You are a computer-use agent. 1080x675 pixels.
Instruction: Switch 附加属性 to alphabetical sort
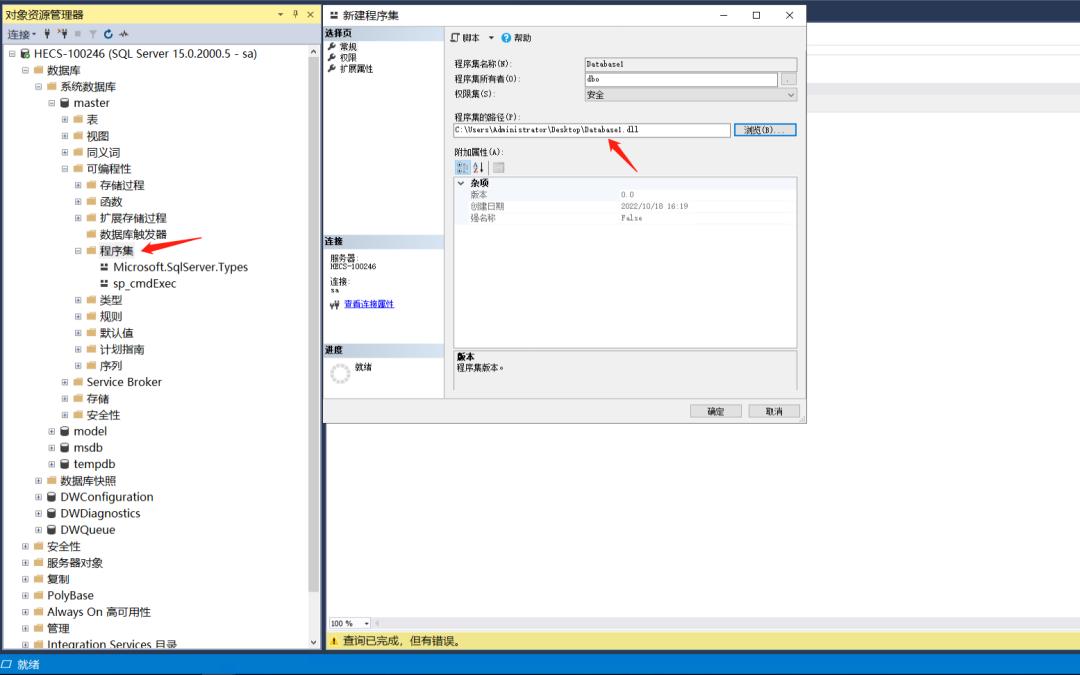477,166
